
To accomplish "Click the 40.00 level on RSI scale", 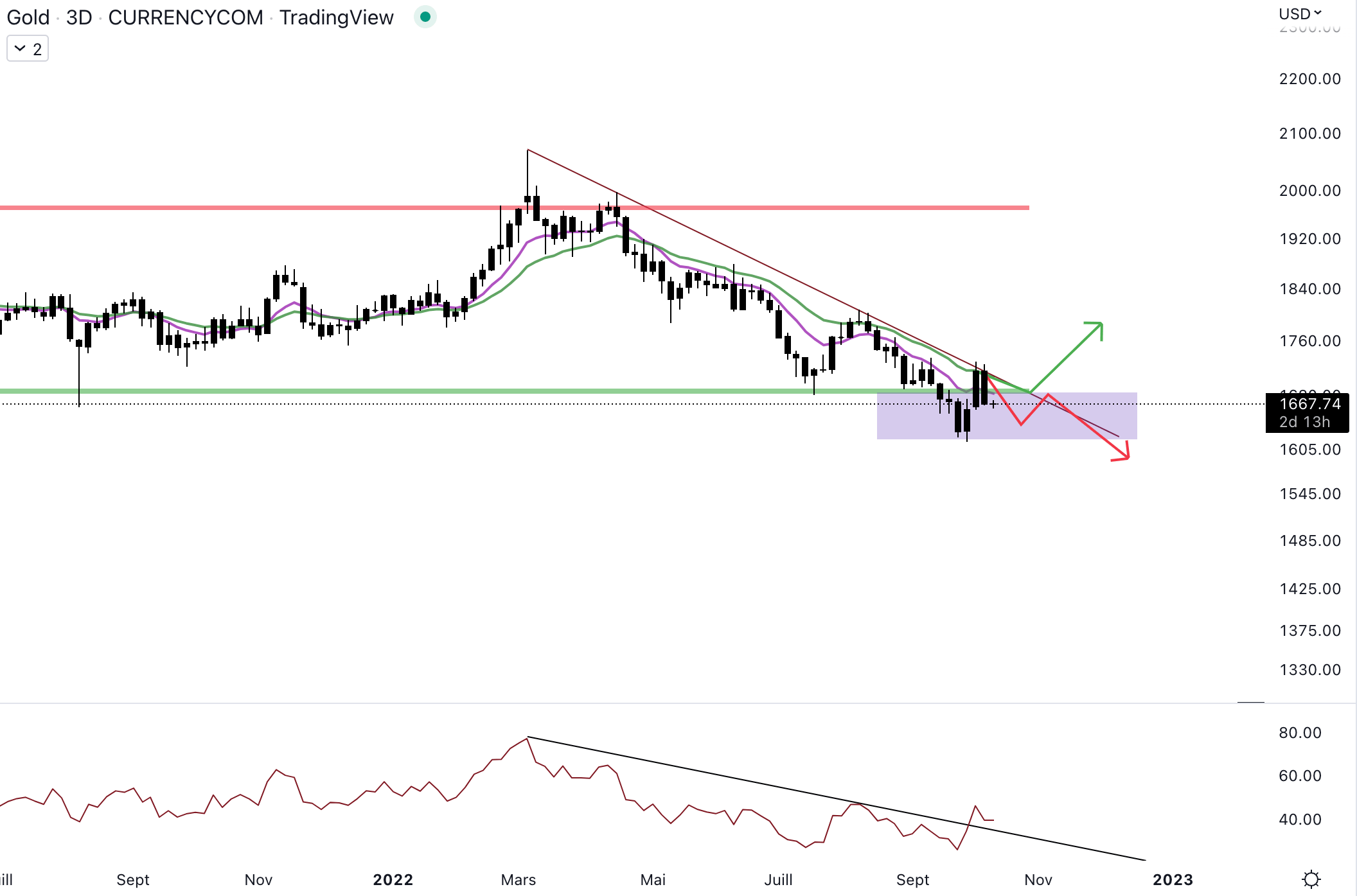I will coord(1300,819).
